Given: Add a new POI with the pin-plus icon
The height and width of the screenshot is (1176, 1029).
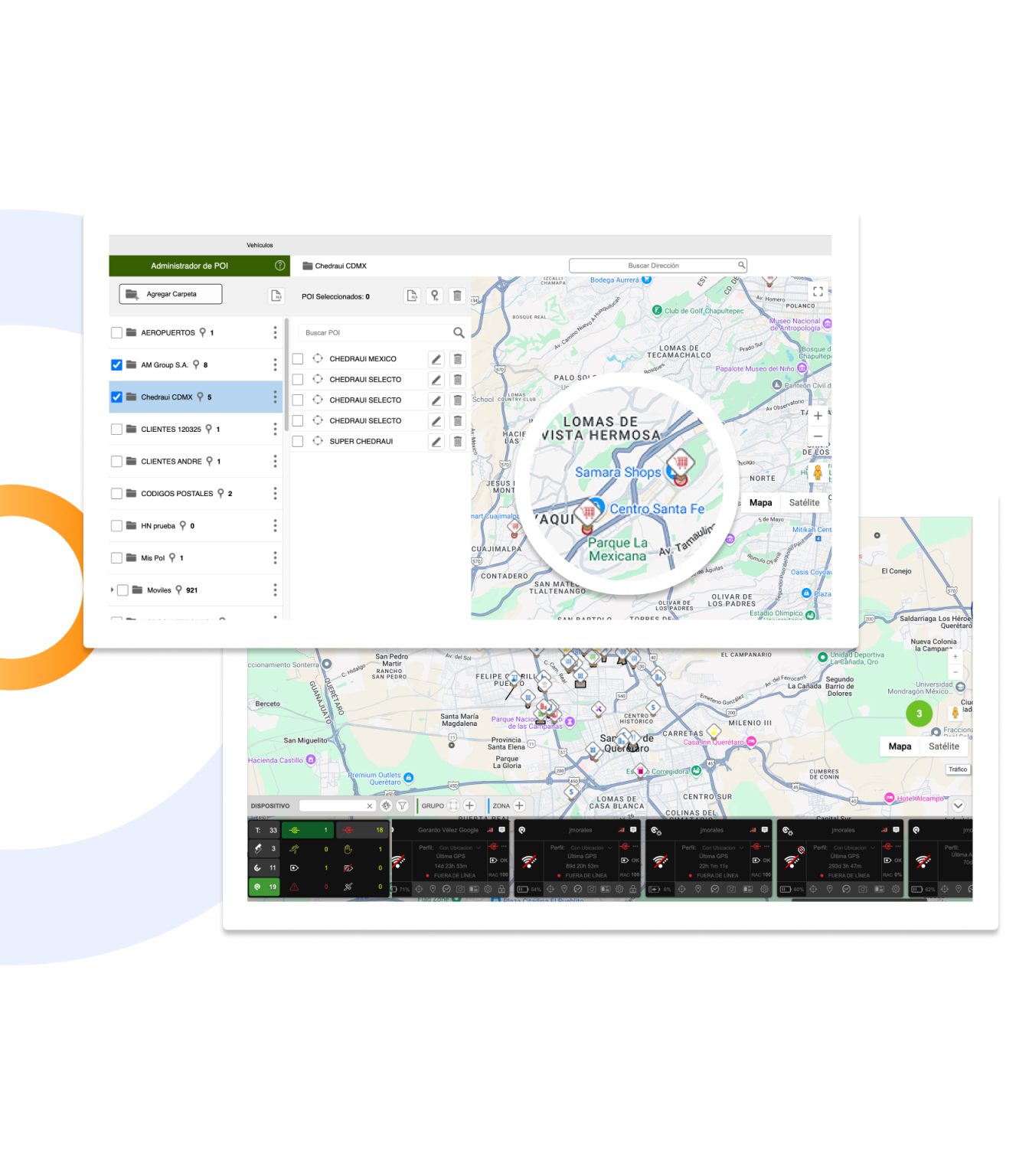Looking at the screenshot, I should pyautogui.click(x=435, y=296).
